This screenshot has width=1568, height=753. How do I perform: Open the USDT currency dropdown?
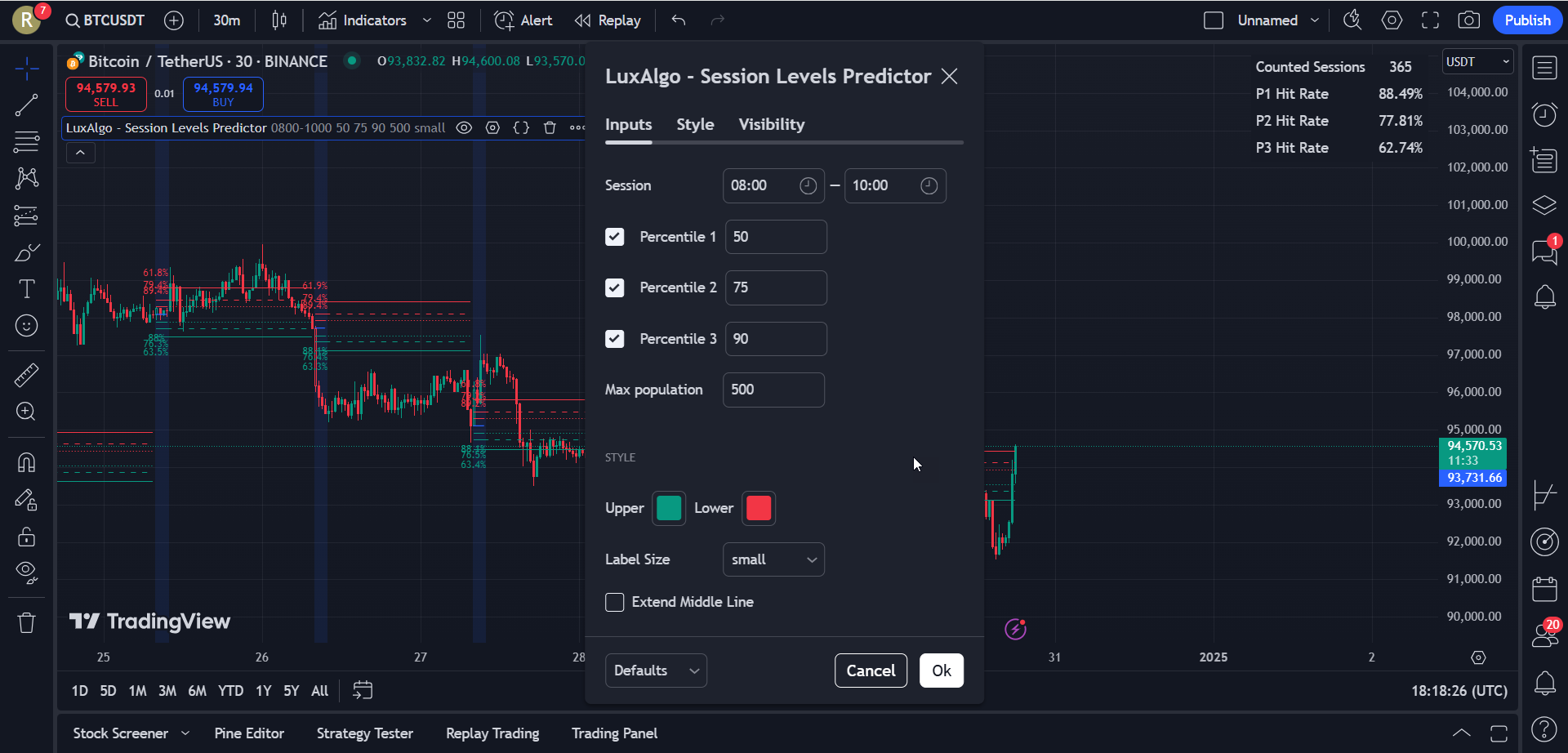pos(1477,61)
